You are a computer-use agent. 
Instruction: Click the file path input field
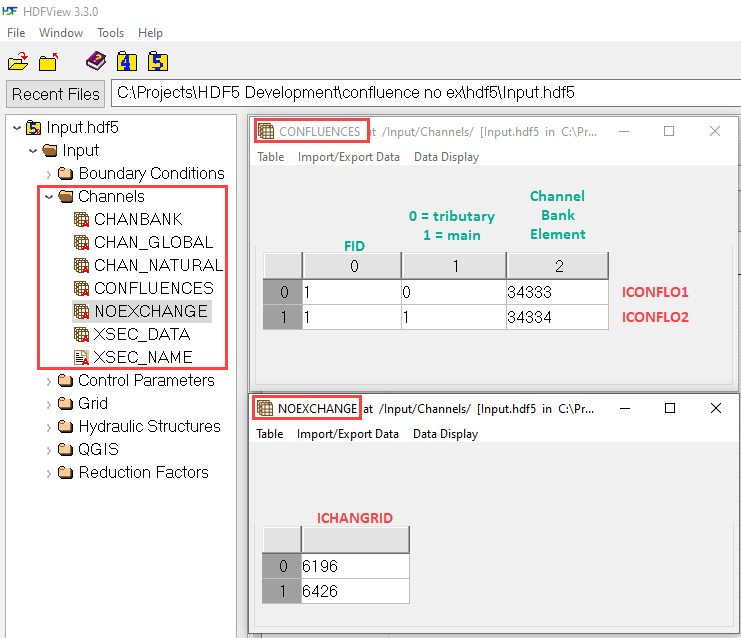pos(425,93)
